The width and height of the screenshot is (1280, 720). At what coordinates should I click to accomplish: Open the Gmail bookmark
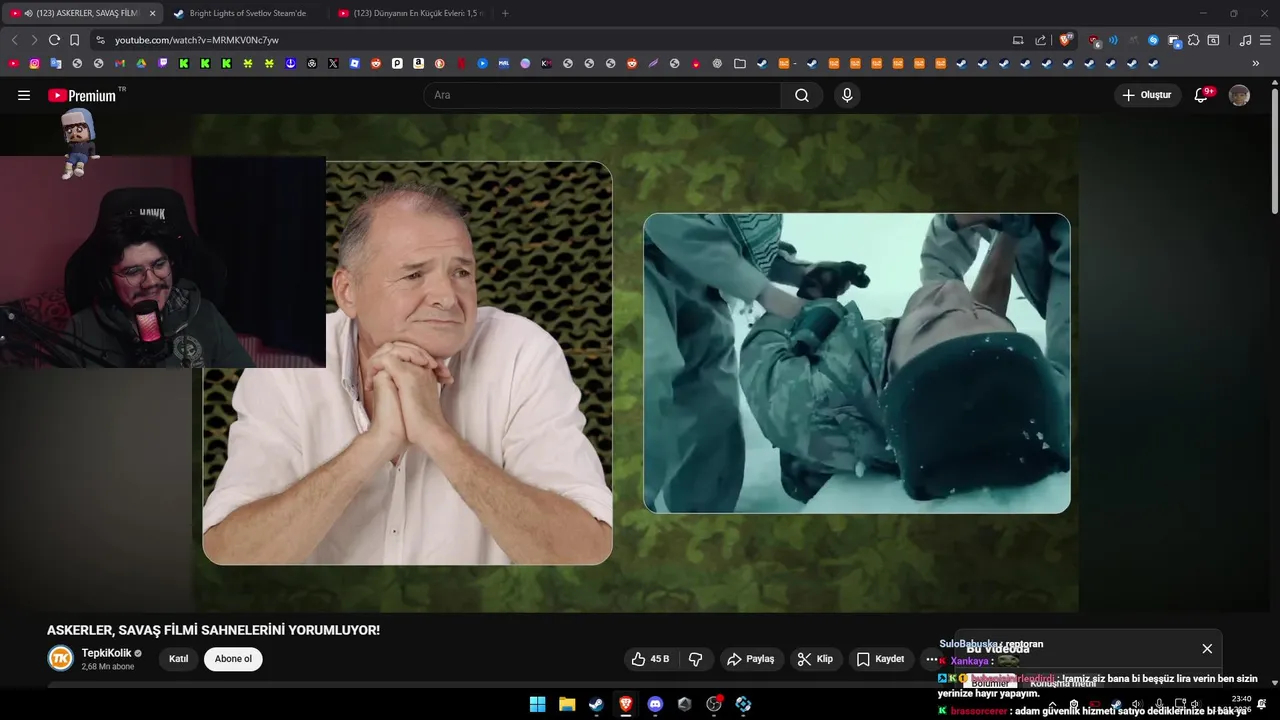click(119, 63)
